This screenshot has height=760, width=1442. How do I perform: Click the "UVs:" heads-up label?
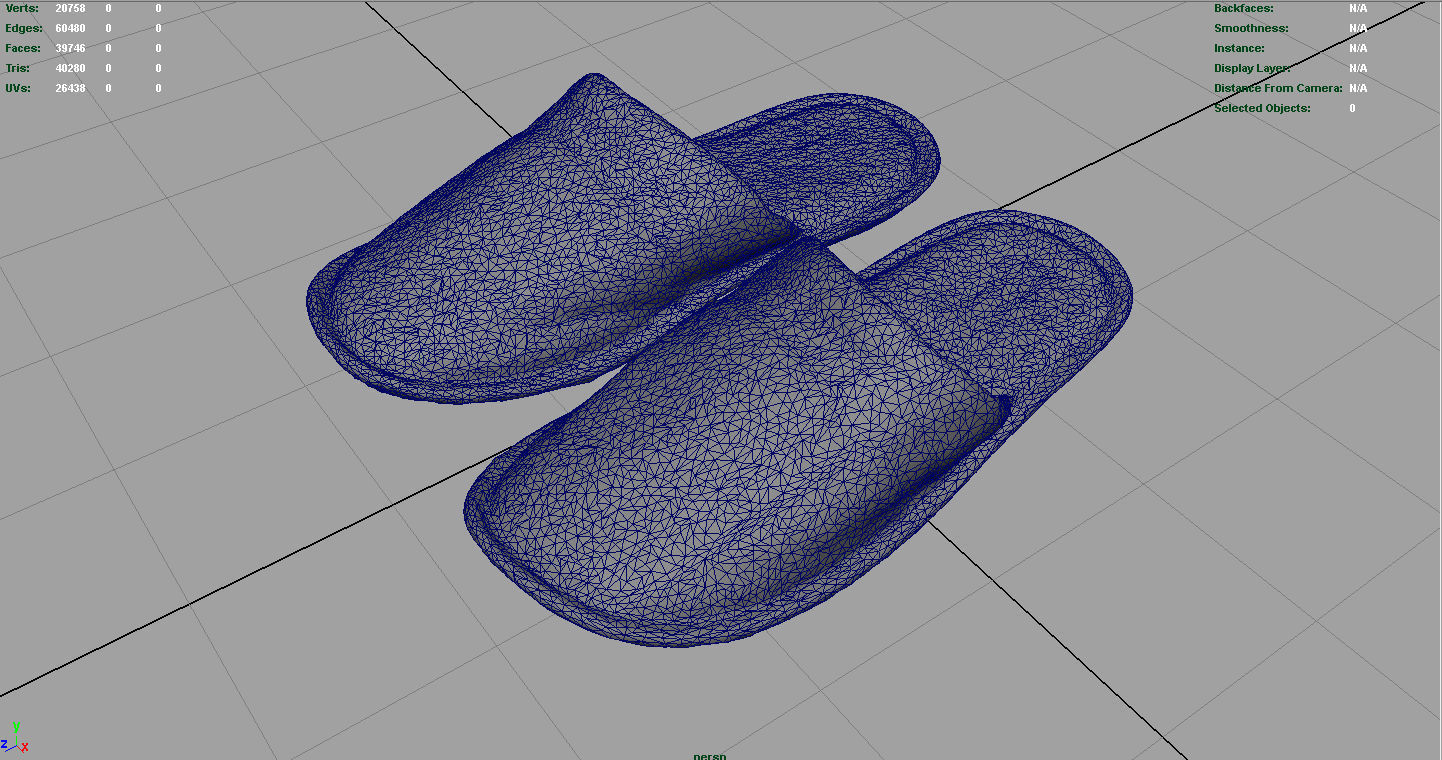(x=18, y=88)
